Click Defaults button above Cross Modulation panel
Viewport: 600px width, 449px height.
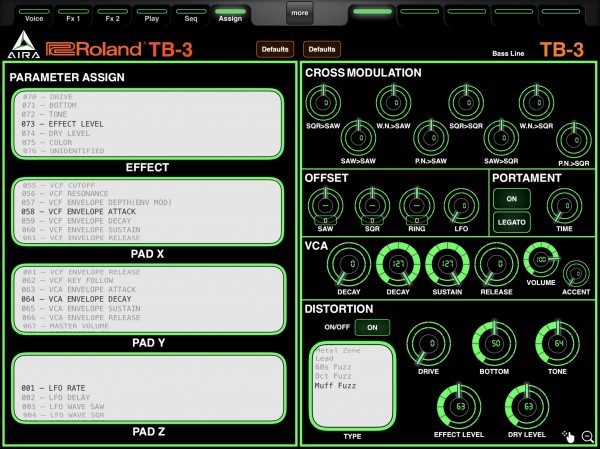[x=322, y=49]
